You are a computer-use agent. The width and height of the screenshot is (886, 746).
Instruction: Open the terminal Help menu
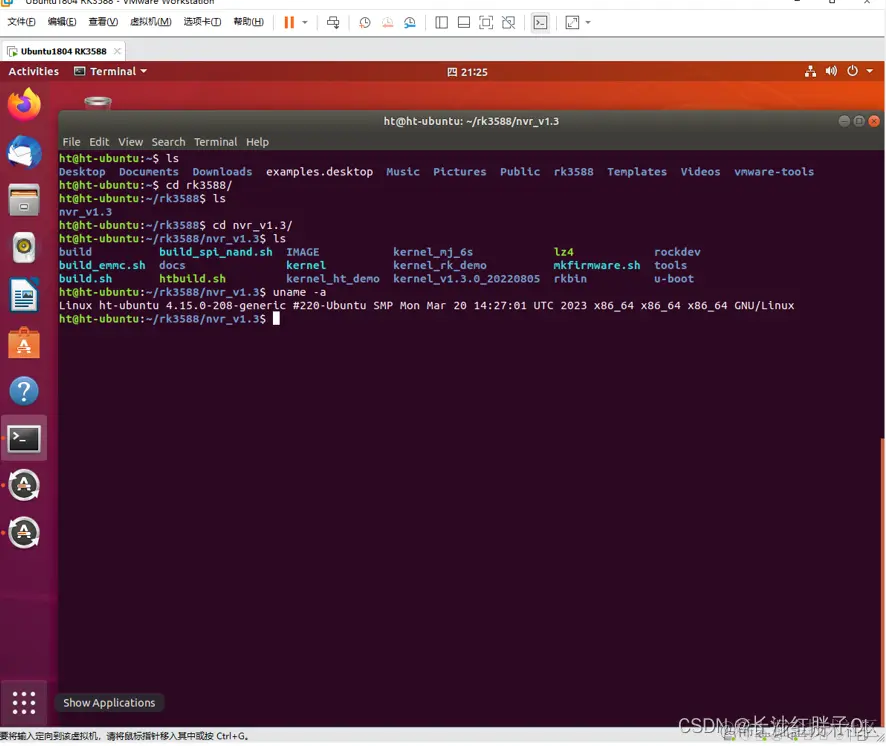pyautogui.click(x=257, y=142)
